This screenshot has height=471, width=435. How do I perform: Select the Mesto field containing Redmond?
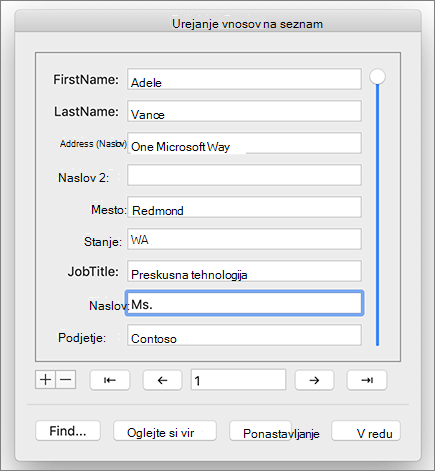pyautogui.click(x=244, y=207)
